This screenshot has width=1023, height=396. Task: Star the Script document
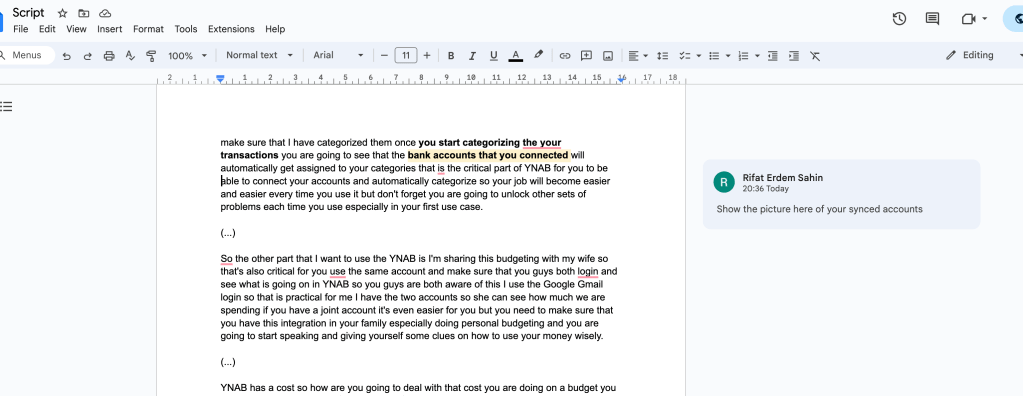tap(63, 13)
